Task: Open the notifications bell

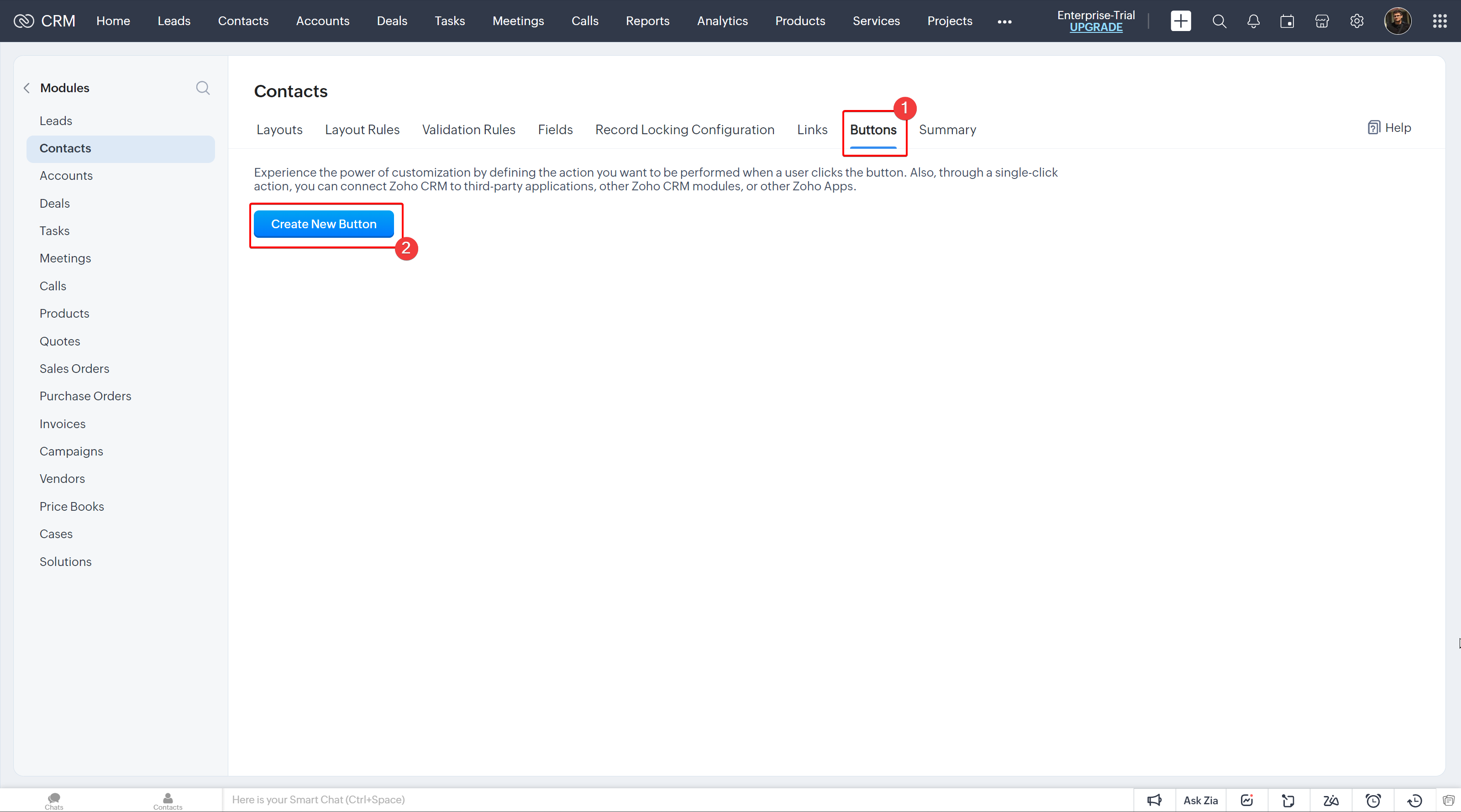Action: pyautogui.click(x=1253, y=21)
